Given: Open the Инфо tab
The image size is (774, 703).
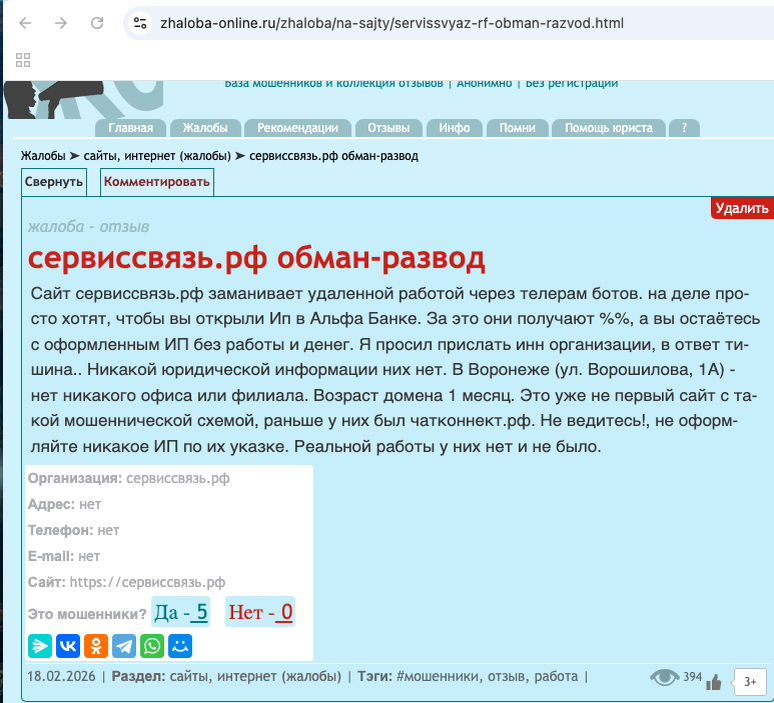Looking at the screenshot, I should [455, 128].
